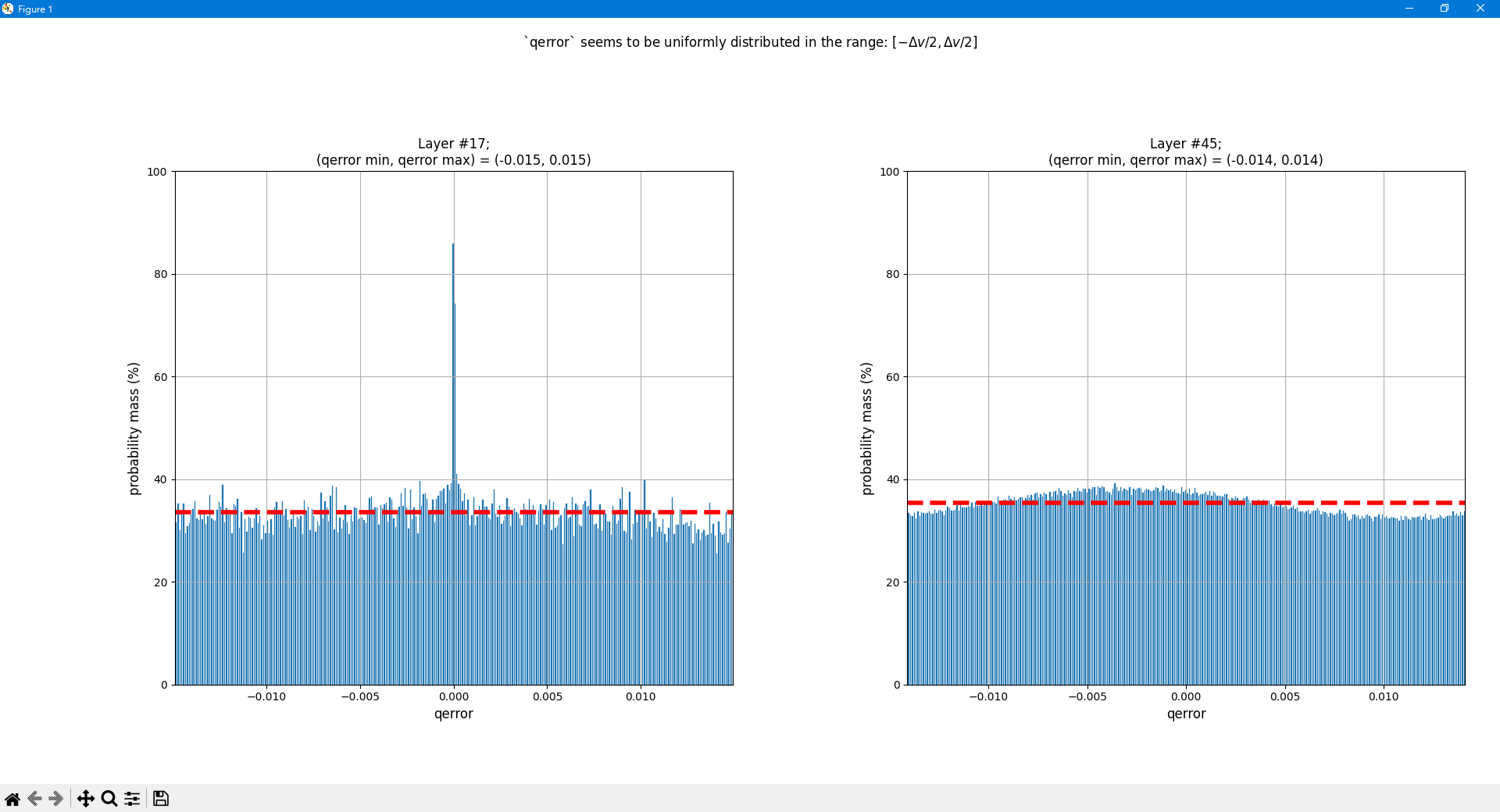1500x812 pixels.
Task: Click the 0.000 tick label on the left plot
Action: [454, 696]
